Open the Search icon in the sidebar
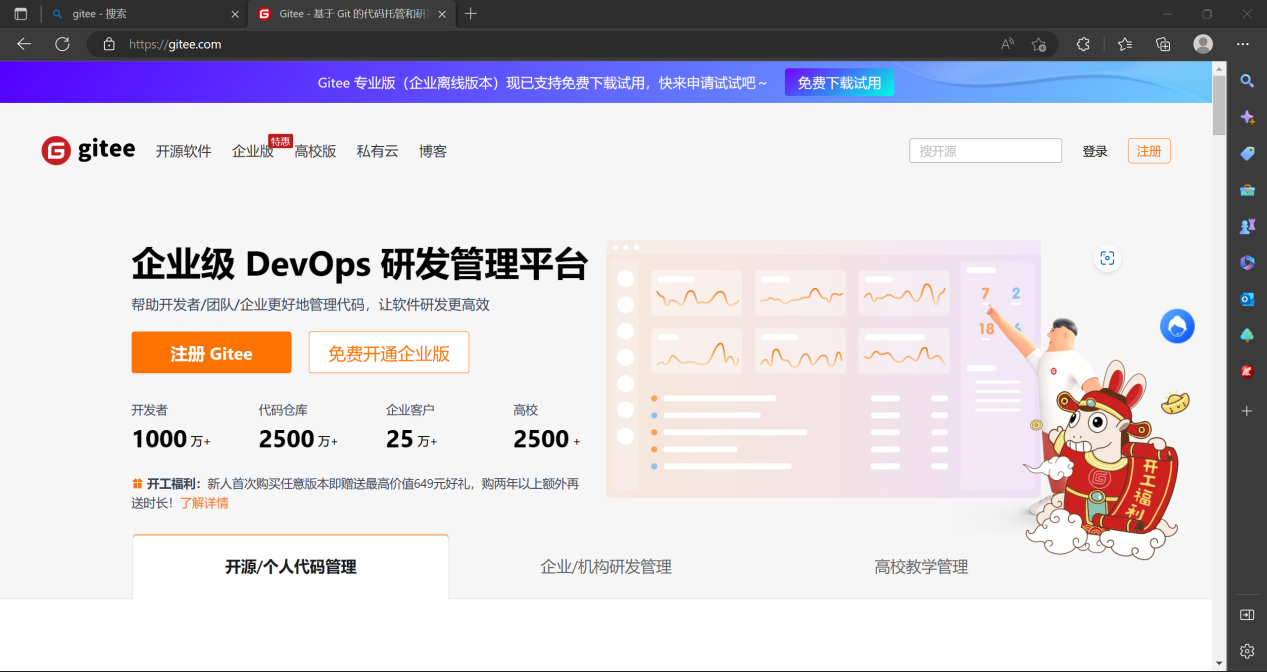Screen dimensions: 1267x672 [x=1246, y=81]
